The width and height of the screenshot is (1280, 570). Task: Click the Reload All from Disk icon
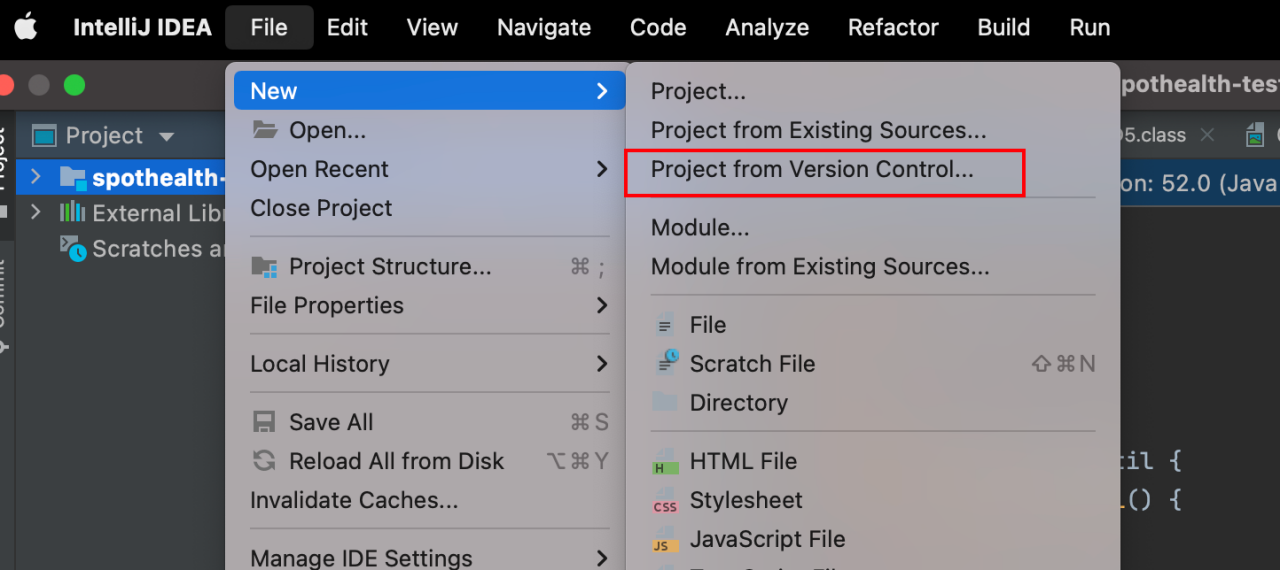coord(264,461)
